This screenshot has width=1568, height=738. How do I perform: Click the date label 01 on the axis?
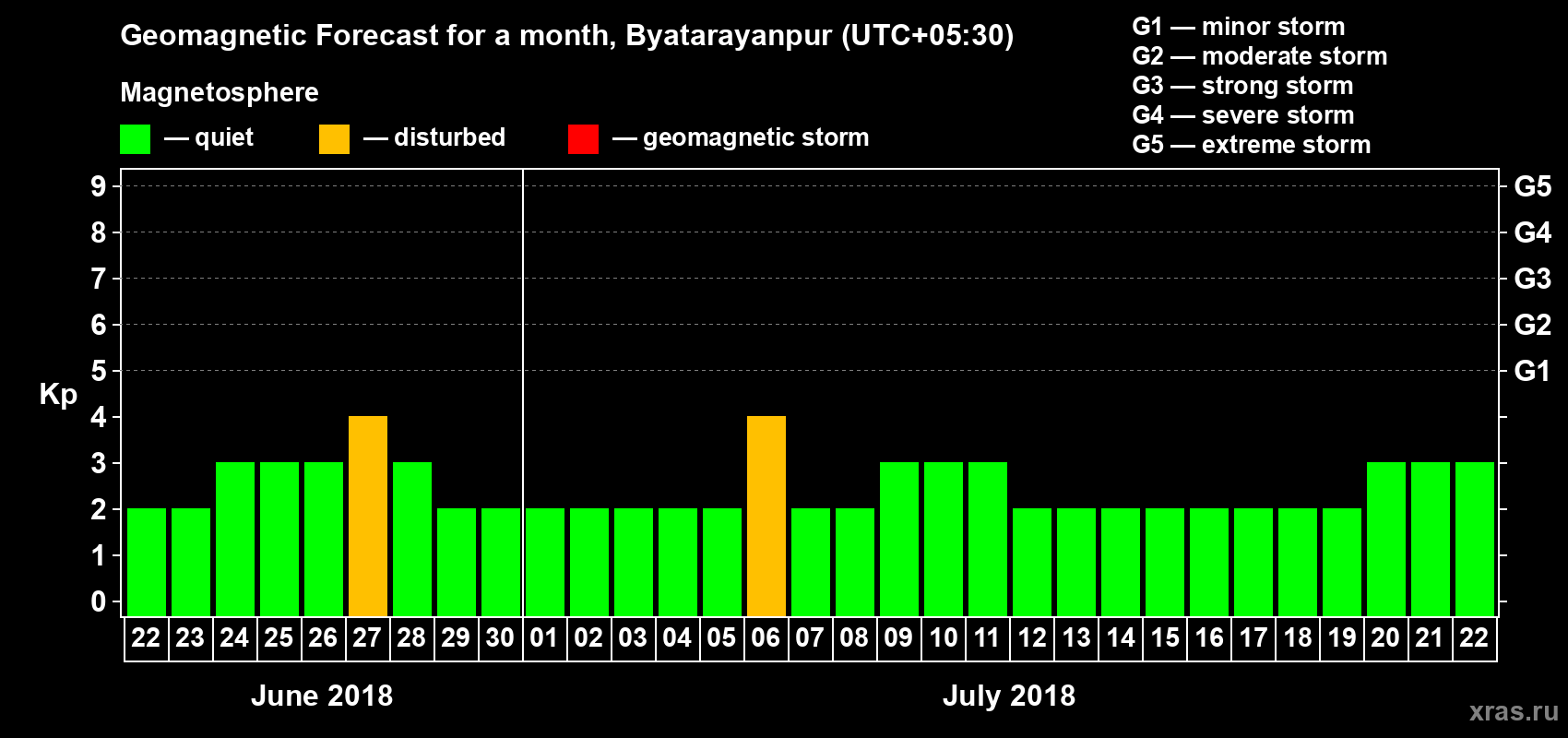tap(544, 637)
